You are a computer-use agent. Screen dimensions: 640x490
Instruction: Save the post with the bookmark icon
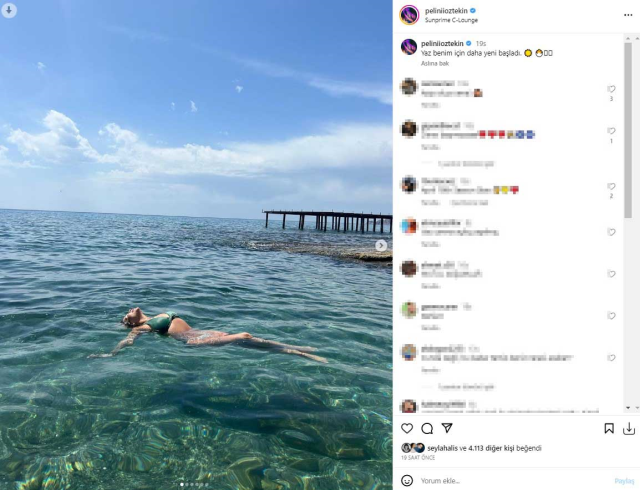point(609,428)
